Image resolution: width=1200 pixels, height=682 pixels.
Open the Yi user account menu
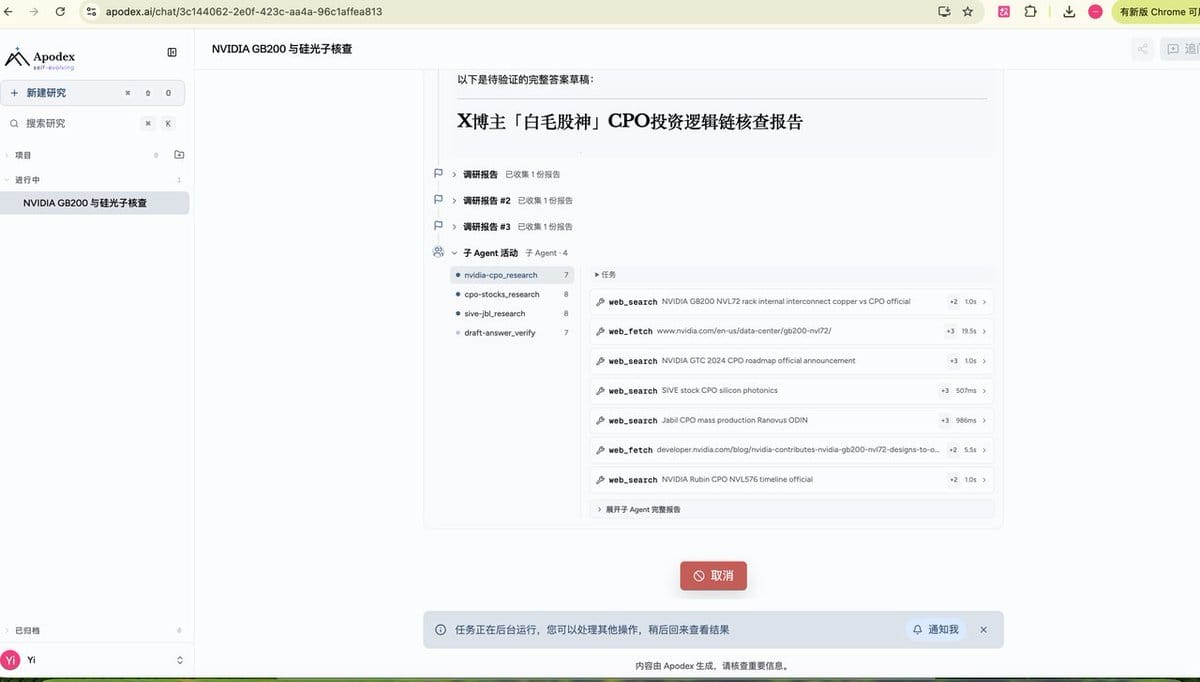94,660
